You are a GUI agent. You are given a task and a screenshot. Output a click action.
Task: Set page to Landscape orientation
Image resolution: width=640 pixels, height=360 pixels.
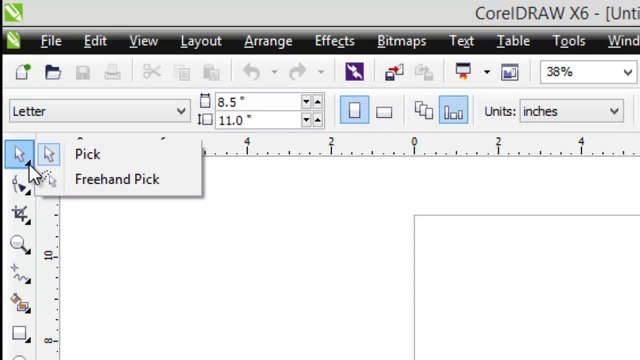(384, 111)
